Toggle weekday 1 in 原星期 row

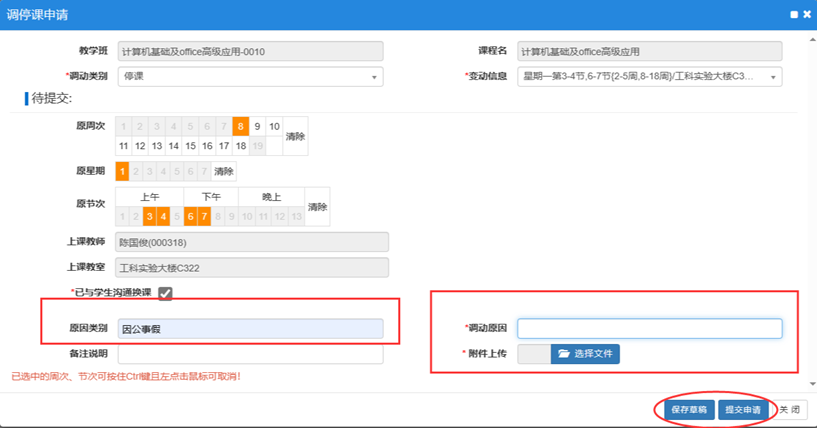click(x=124, y=171)
